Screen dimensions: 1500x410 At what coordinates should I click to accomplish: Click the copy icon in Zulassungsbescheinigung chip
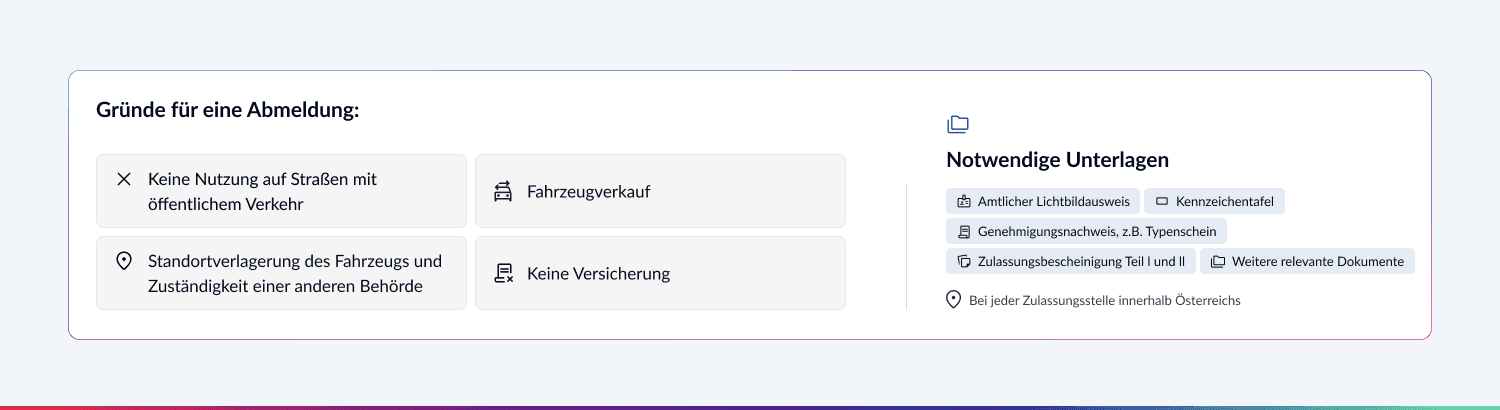coord(964,262)
